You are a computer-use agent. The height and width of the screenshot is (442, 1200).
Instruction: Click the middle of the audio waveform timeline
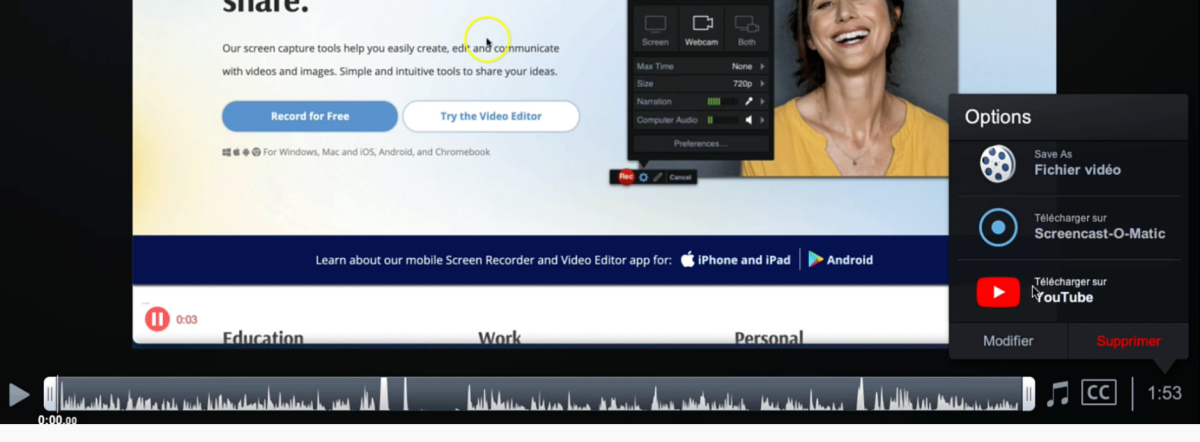[x=539, y=394]
